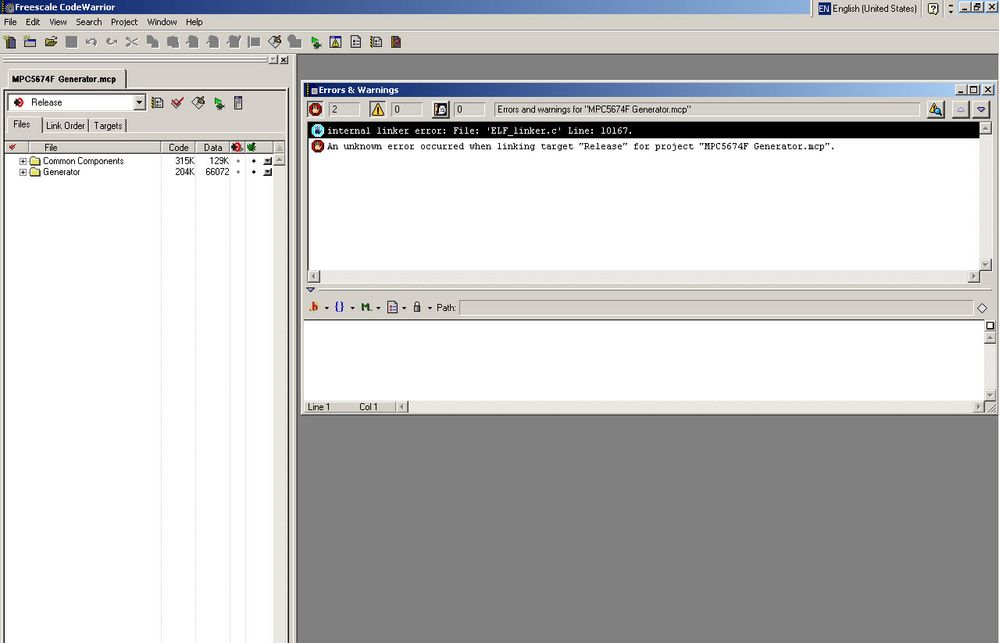Switch to the Link Order tab
Image resolution: width=999 pixels, height=643 pixels.
[65, 126]
